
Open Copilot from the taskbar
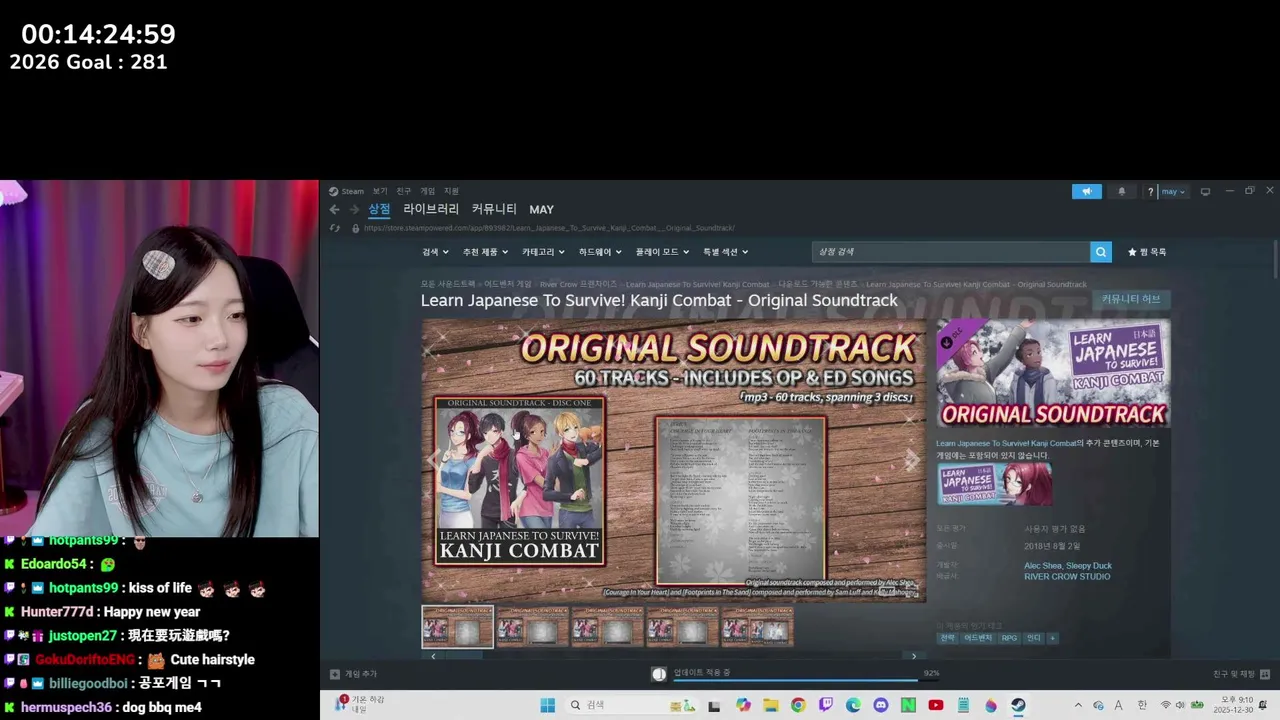tap(743, 705)
